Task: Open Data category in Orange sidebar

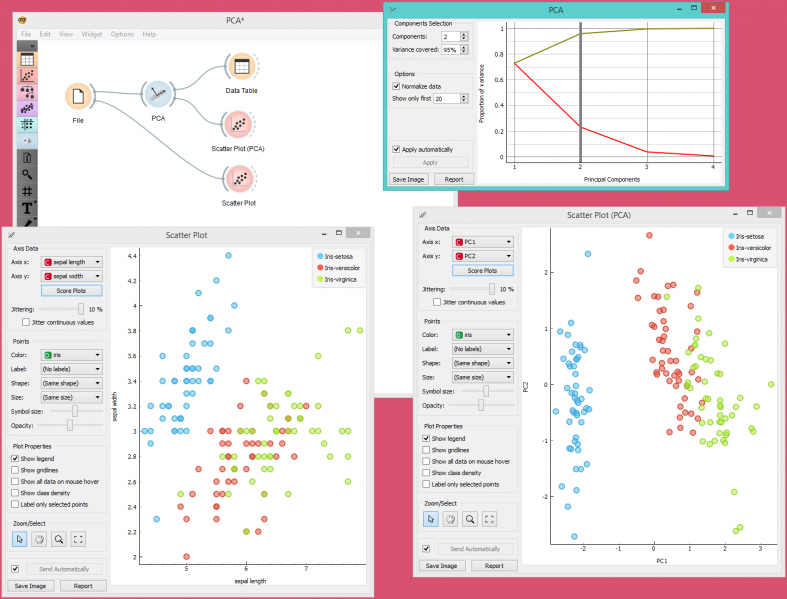Action: point(27,60)
